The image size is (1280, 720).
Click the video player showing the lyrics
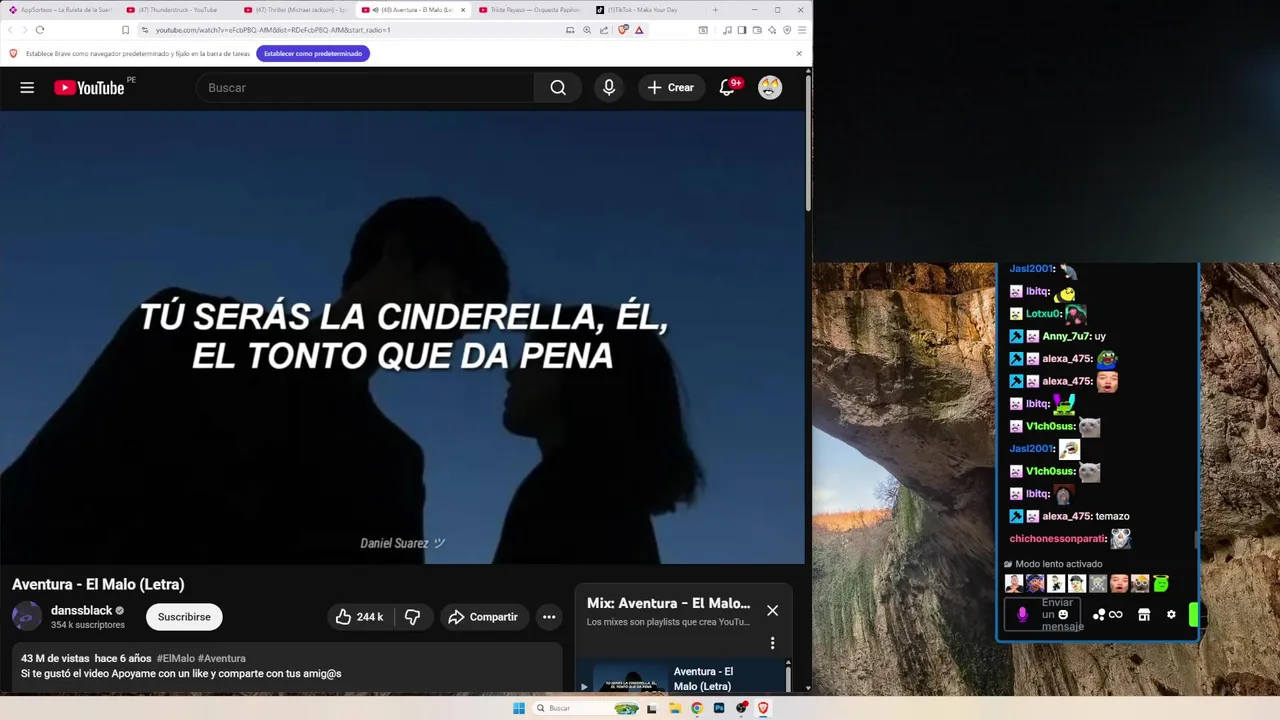click(402, 337)
